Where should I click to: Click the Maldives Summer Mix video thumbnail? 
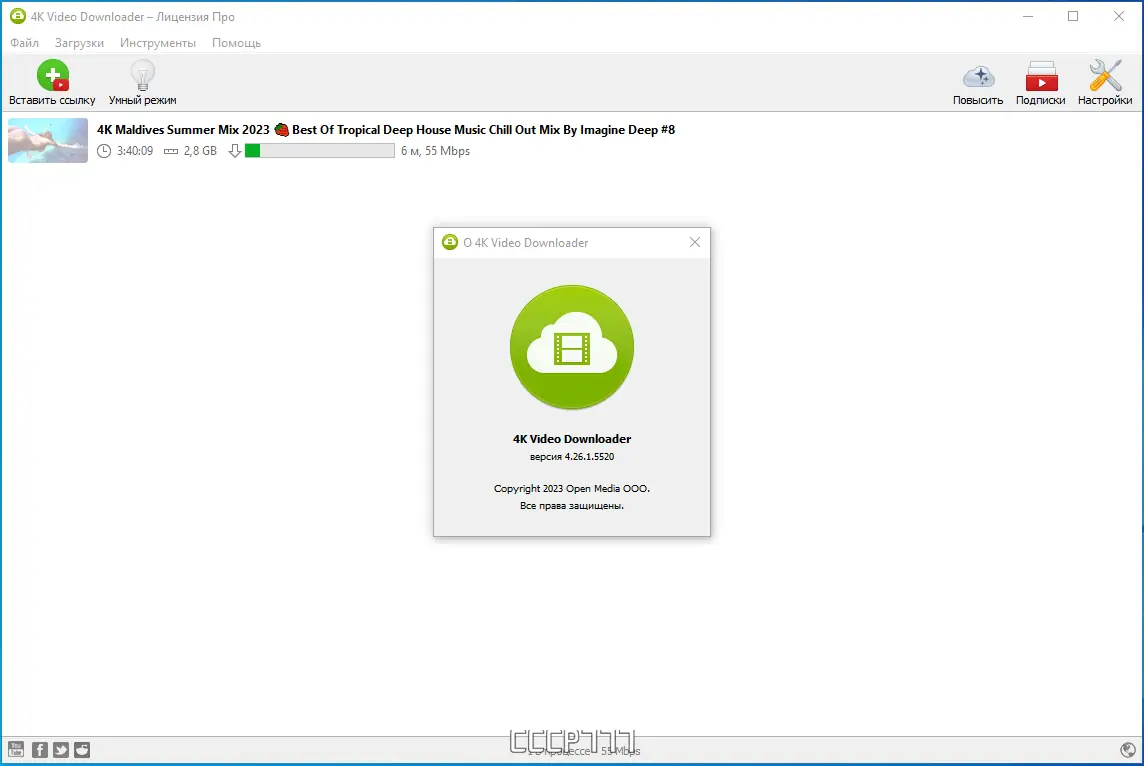[48, 140]
